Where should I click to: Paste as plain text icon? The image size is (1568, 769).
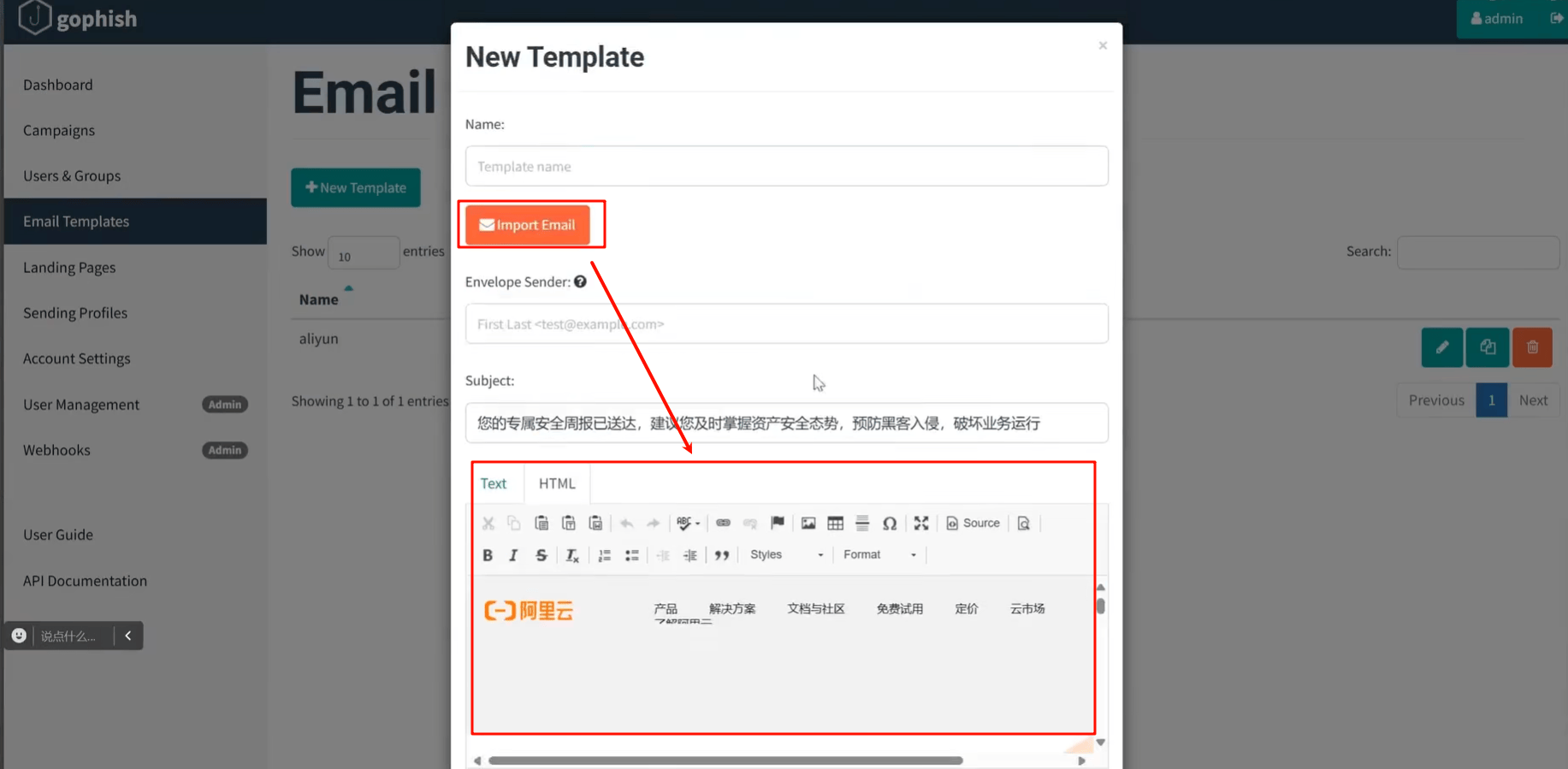pos(569,523)
